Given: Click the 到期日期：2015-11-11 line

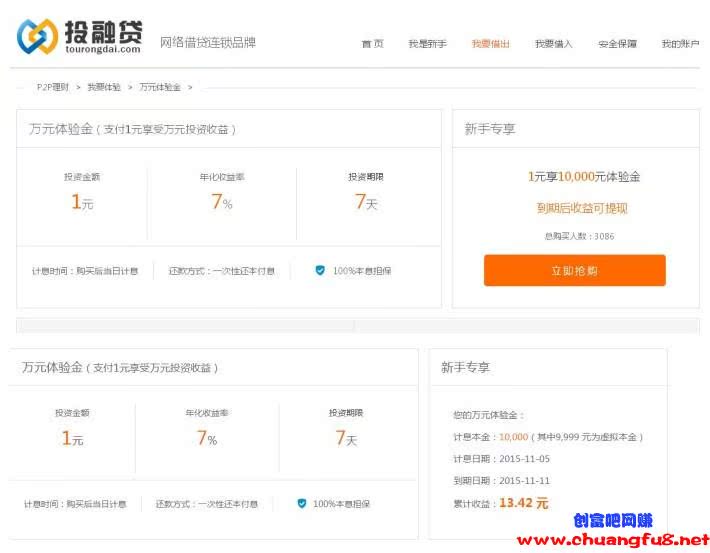Looking at the screenshot, I should coord(501,481).
